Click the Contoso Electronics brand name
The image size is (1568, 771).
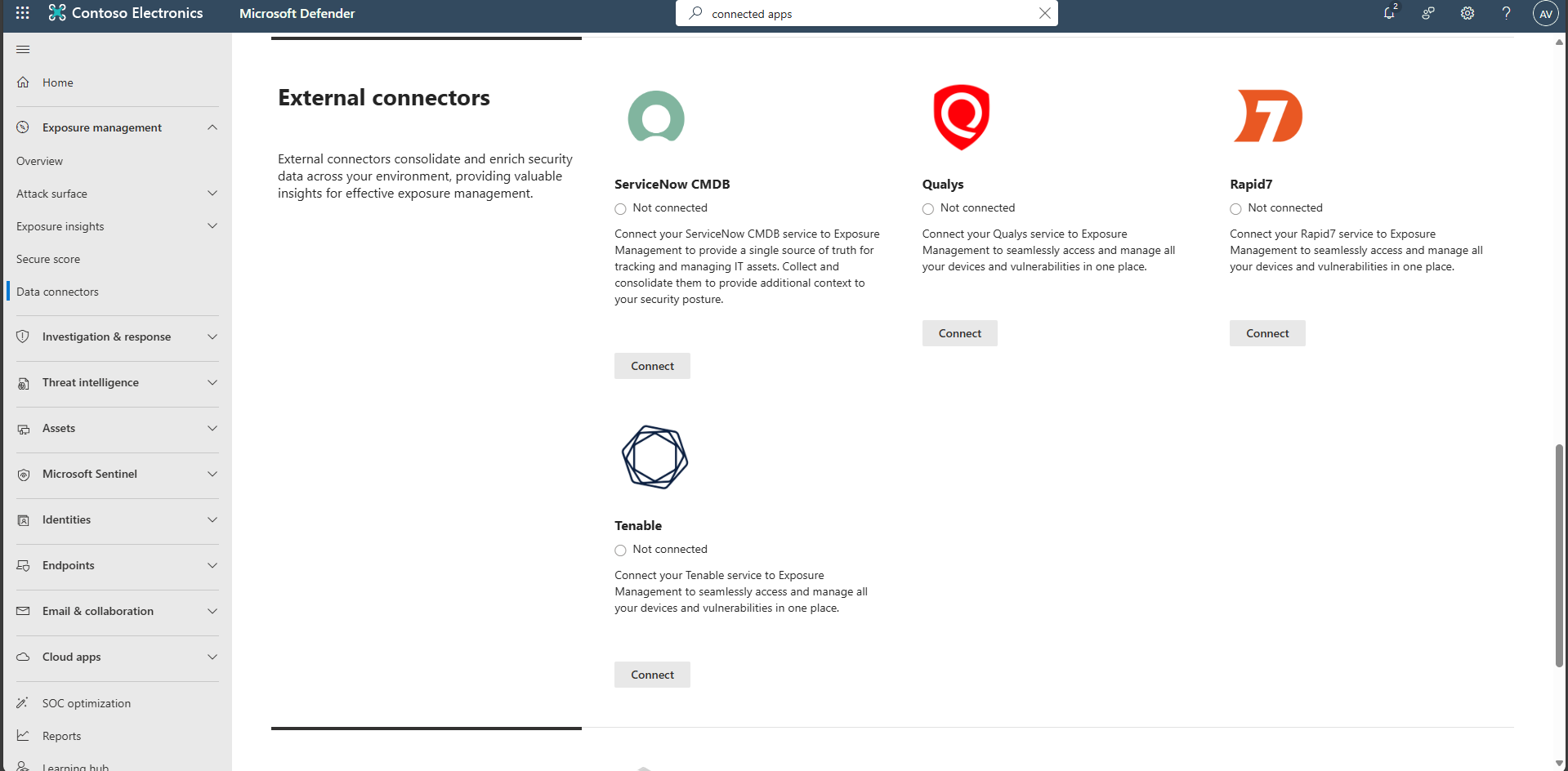click(x=137, y=13)
